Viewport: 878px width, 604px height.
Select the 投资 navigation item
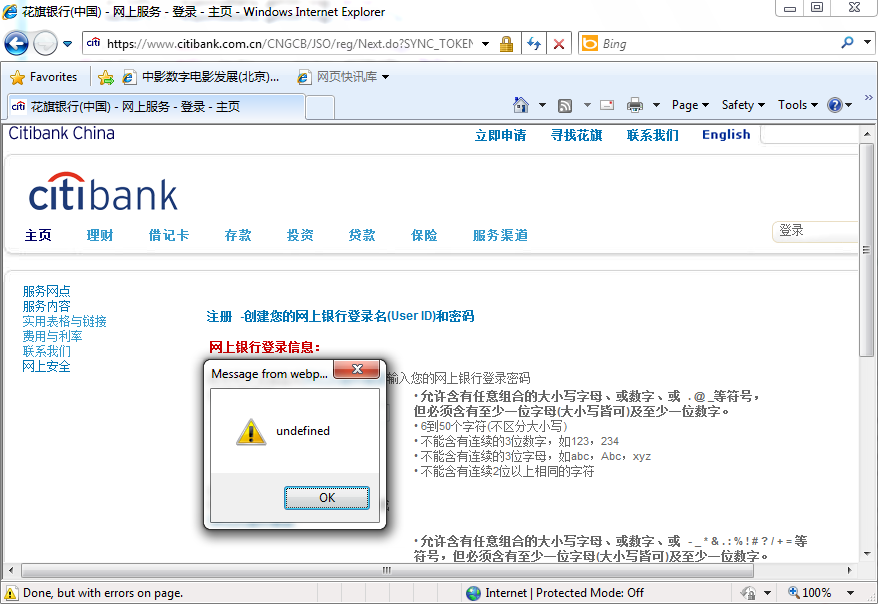click(x=300, y=235)
